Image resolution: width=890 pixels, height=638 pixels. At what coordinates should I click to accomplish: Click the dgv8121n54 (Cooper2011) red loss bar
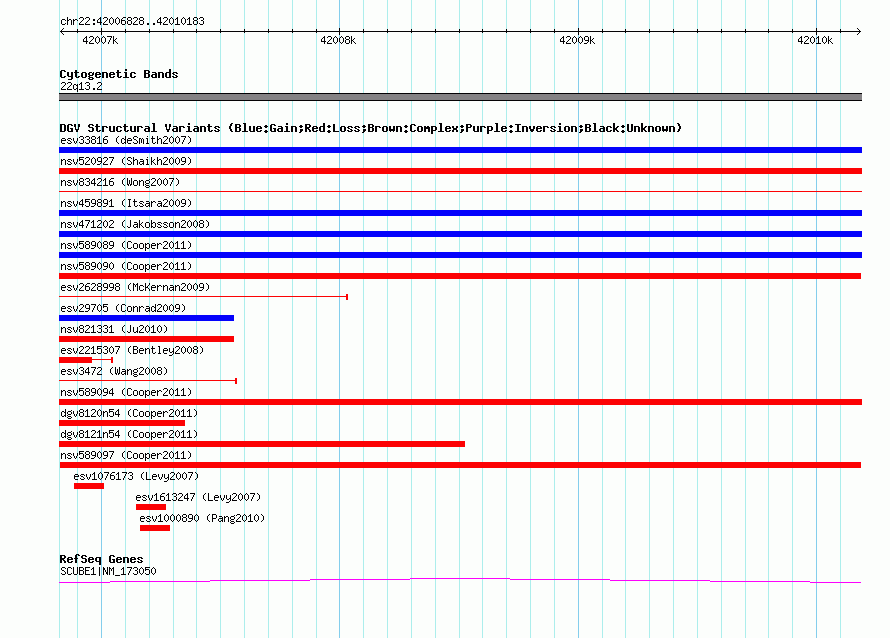[262, 444]
